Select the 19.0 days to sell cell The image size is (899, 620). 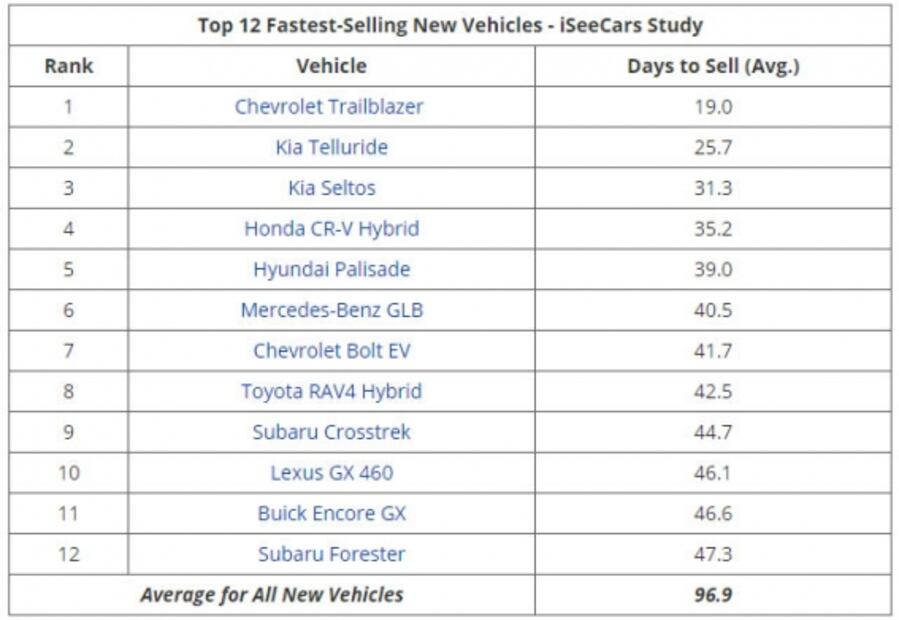[x=713, y=106]
